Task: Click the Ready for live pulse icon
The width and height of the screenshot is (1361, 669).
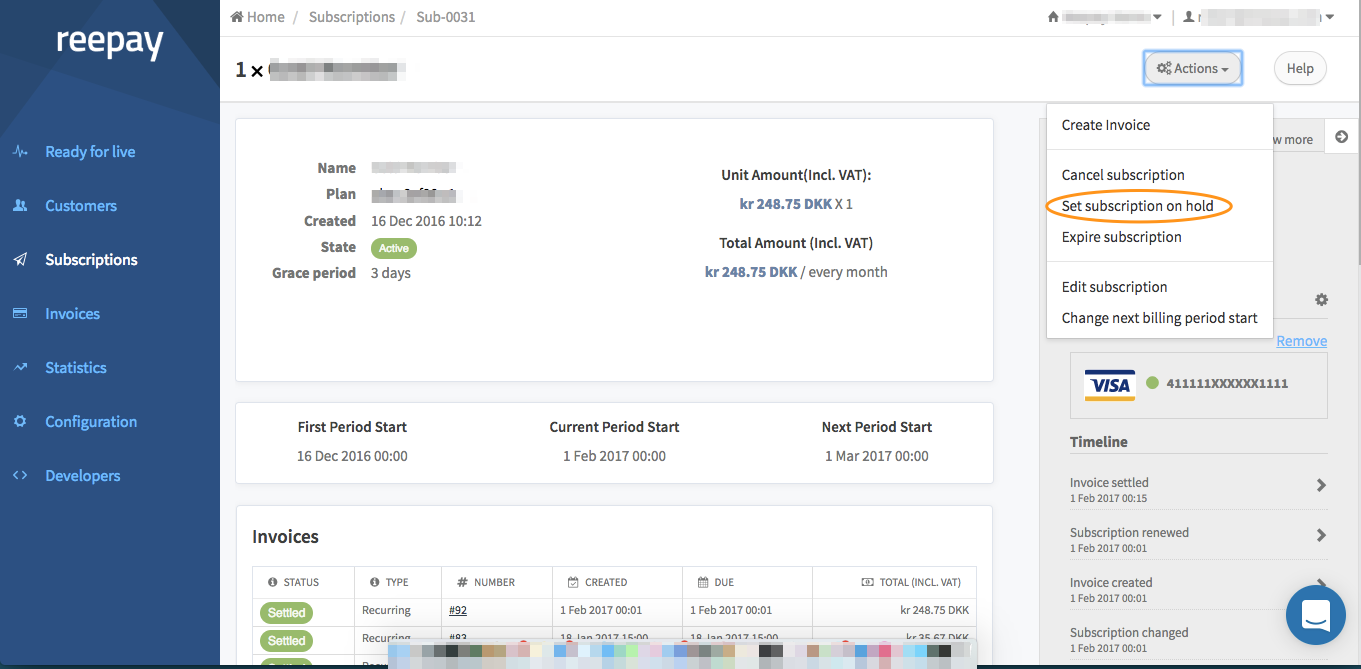Action: pos(20,152)
